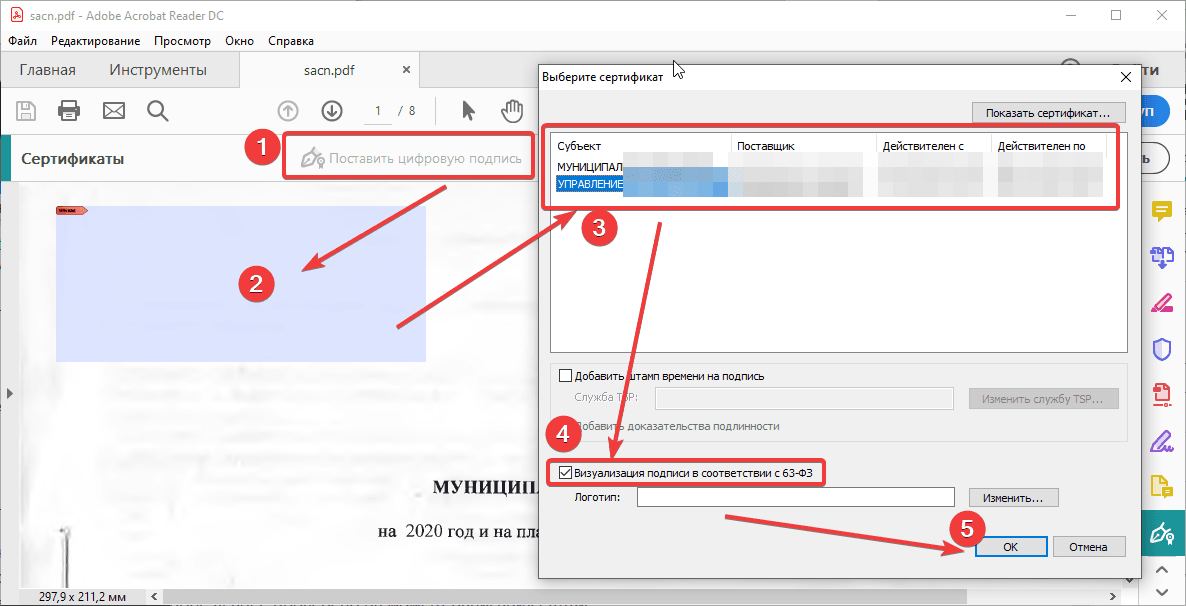Open the 'Редактирование' menu
This screenshot has width=1186, height=606.
[95, 41]
